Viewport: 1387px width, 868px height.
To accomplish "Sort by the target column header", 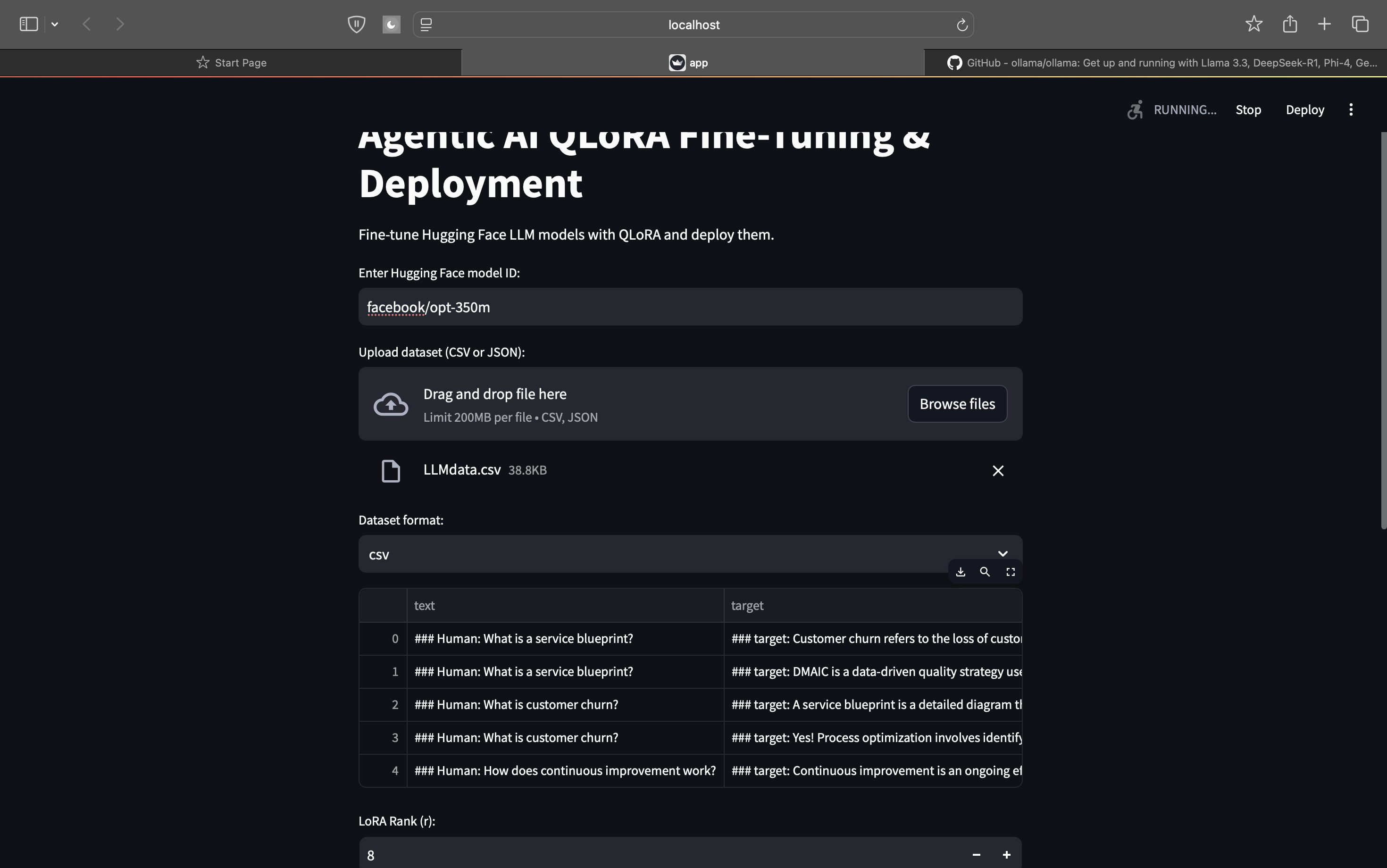I will 873,606.
